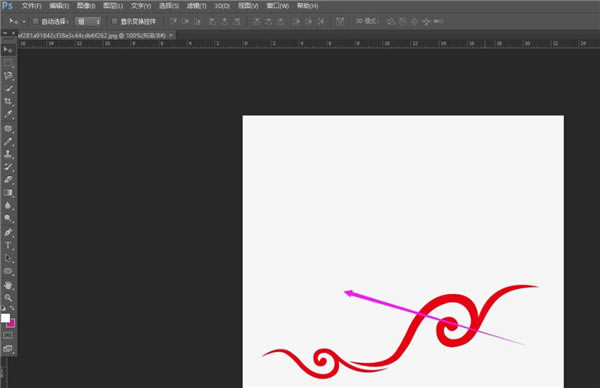Click the Ps application logo
The height and width of the screenshot is (388, 600).
(7, 5)
